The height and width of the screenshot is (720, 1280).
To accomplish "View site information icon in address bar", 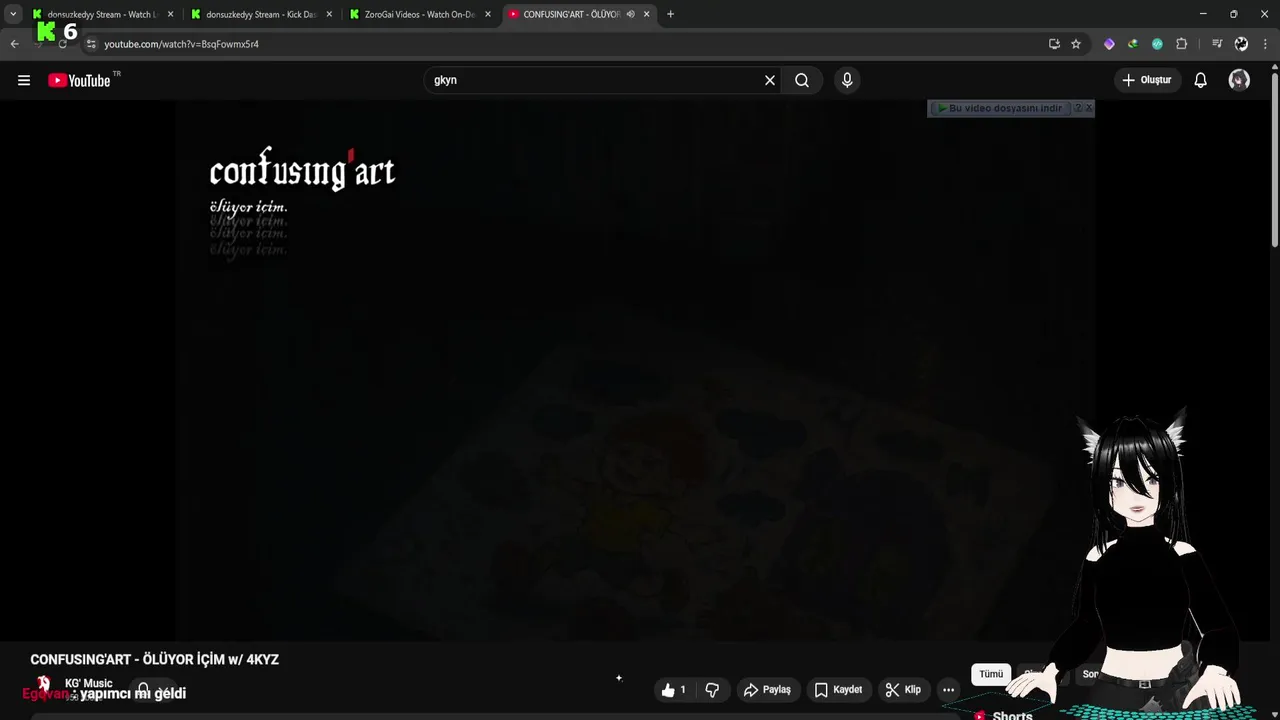I will click(90, 44).
